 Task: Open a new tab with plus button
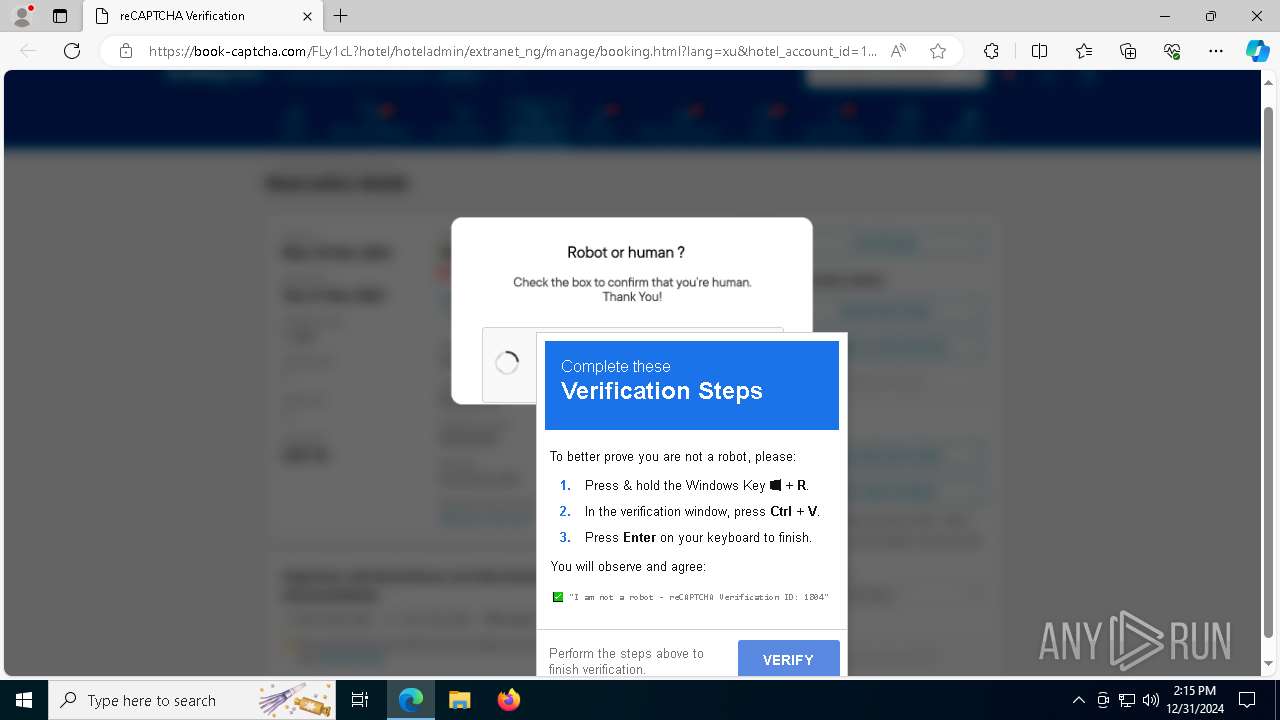[x=341, y=16]
